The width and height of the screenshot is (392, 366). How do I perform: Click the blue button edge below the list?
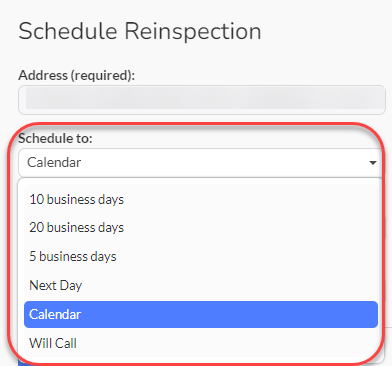tap(21, 363)
